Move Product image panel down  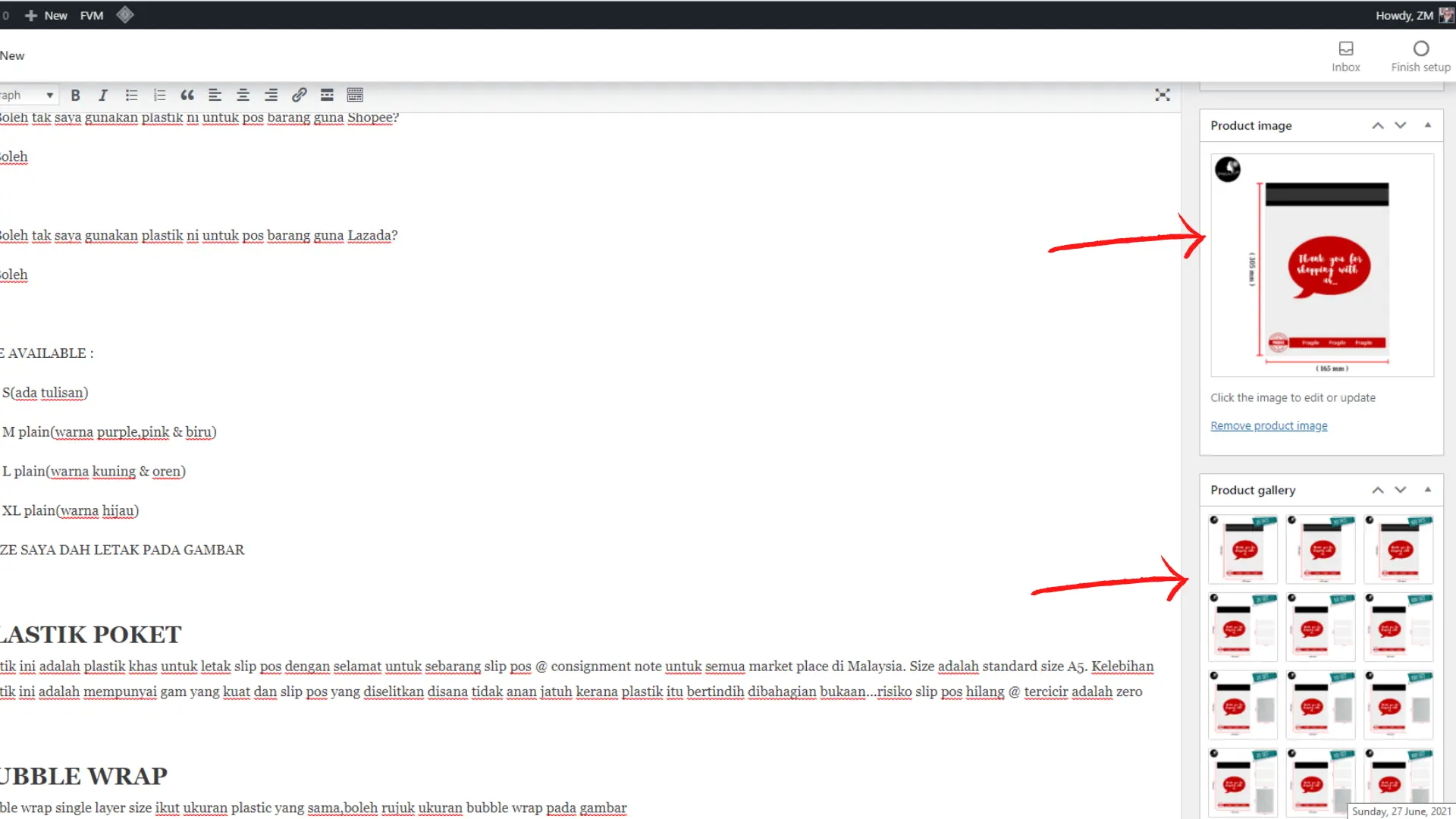[x=1401, y=125]
